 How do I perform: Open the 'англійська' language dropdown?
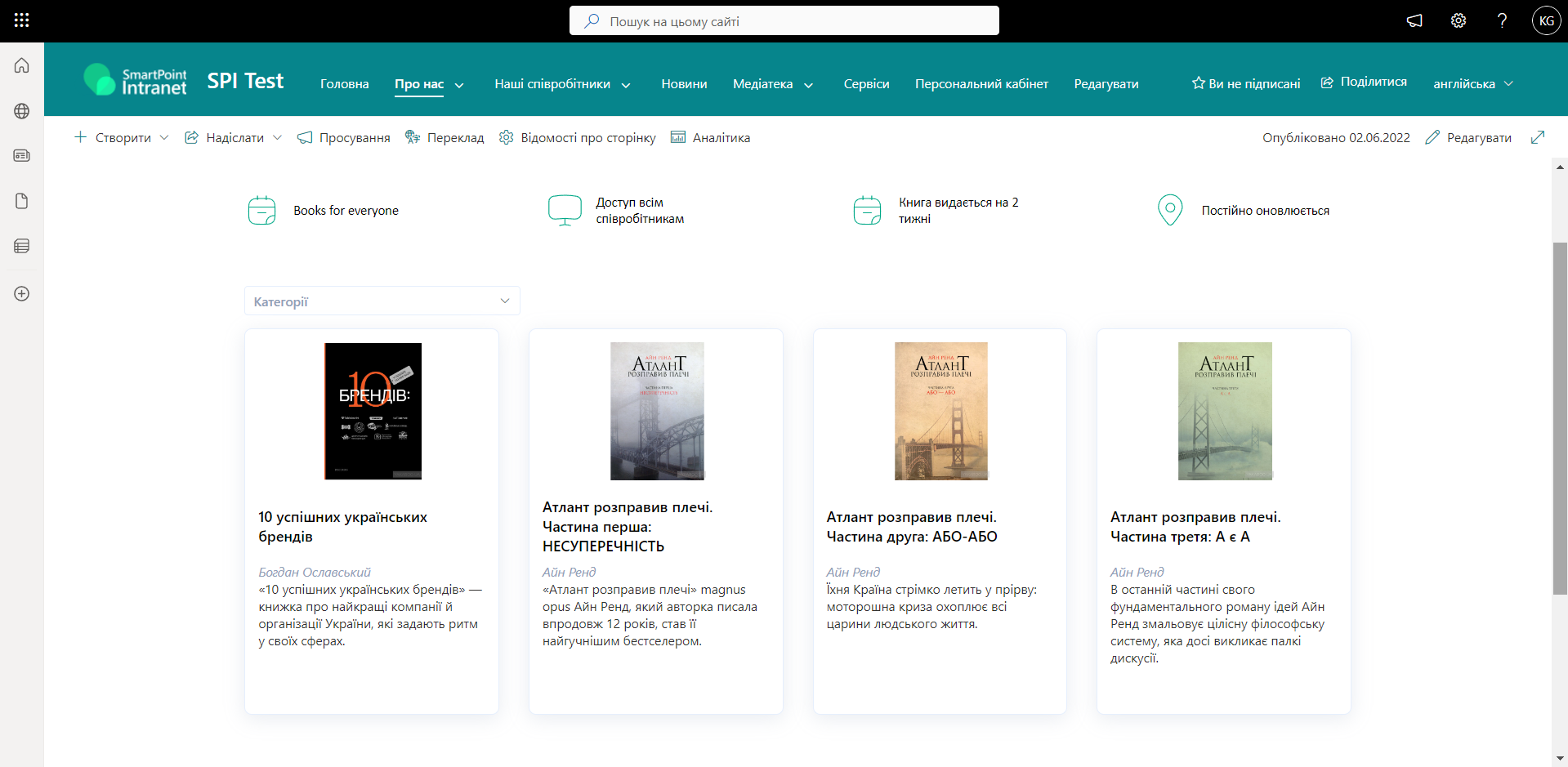(x=1472, y=83)
